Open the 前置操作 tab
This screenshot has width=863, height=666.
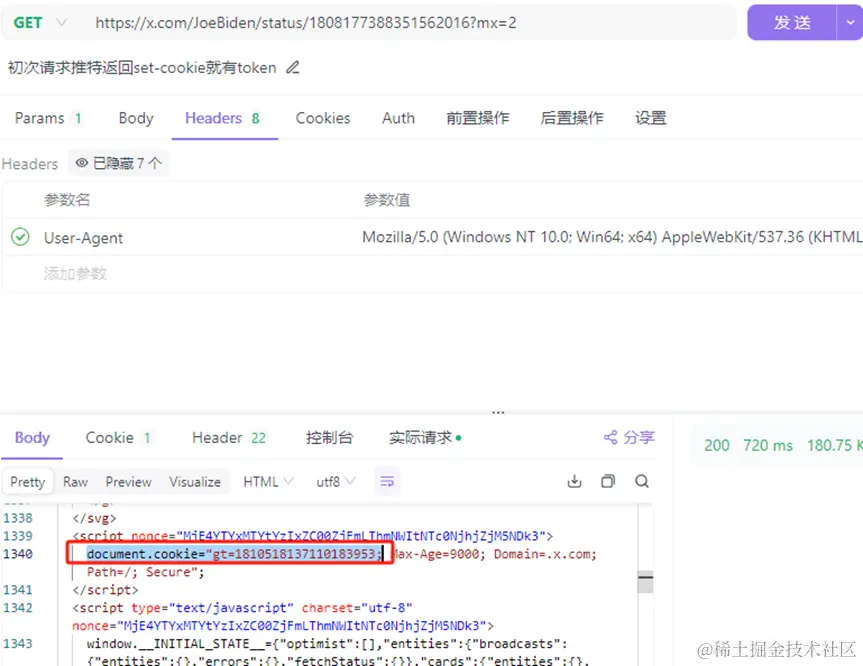point(477,118)
